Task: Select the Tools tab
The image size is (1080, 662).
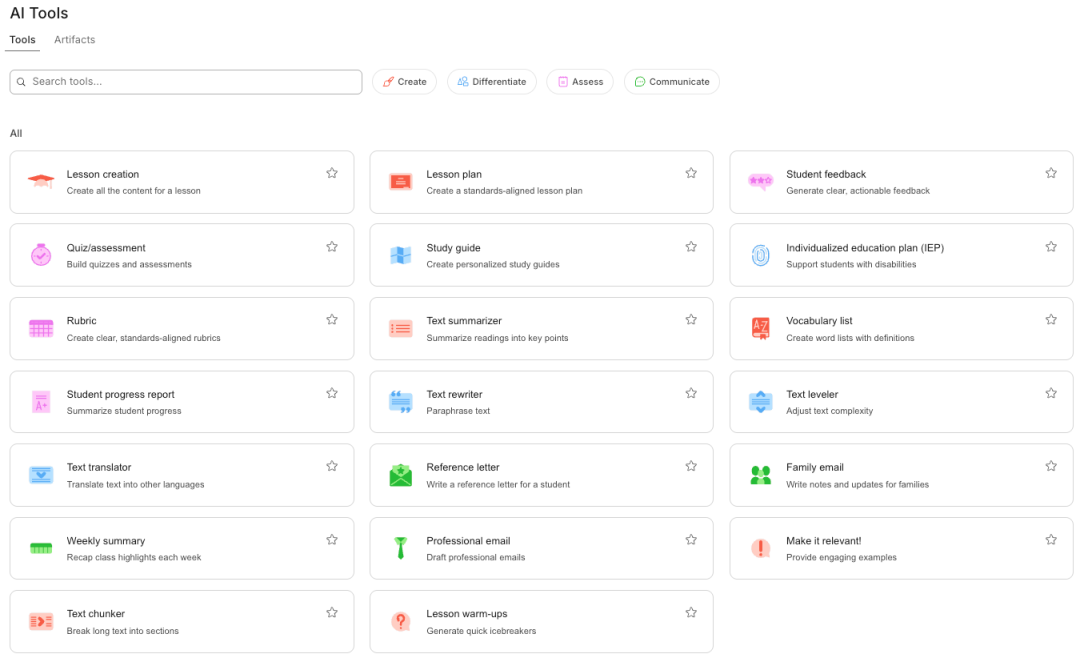Action: [x=23, y=40]
